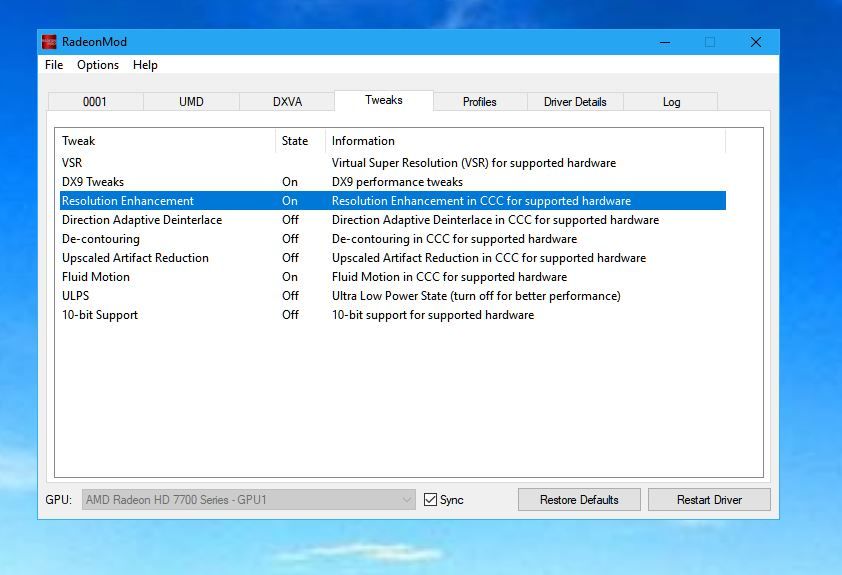
Task: Select the Fluid Motion tweak row
Action: point(393,277)
